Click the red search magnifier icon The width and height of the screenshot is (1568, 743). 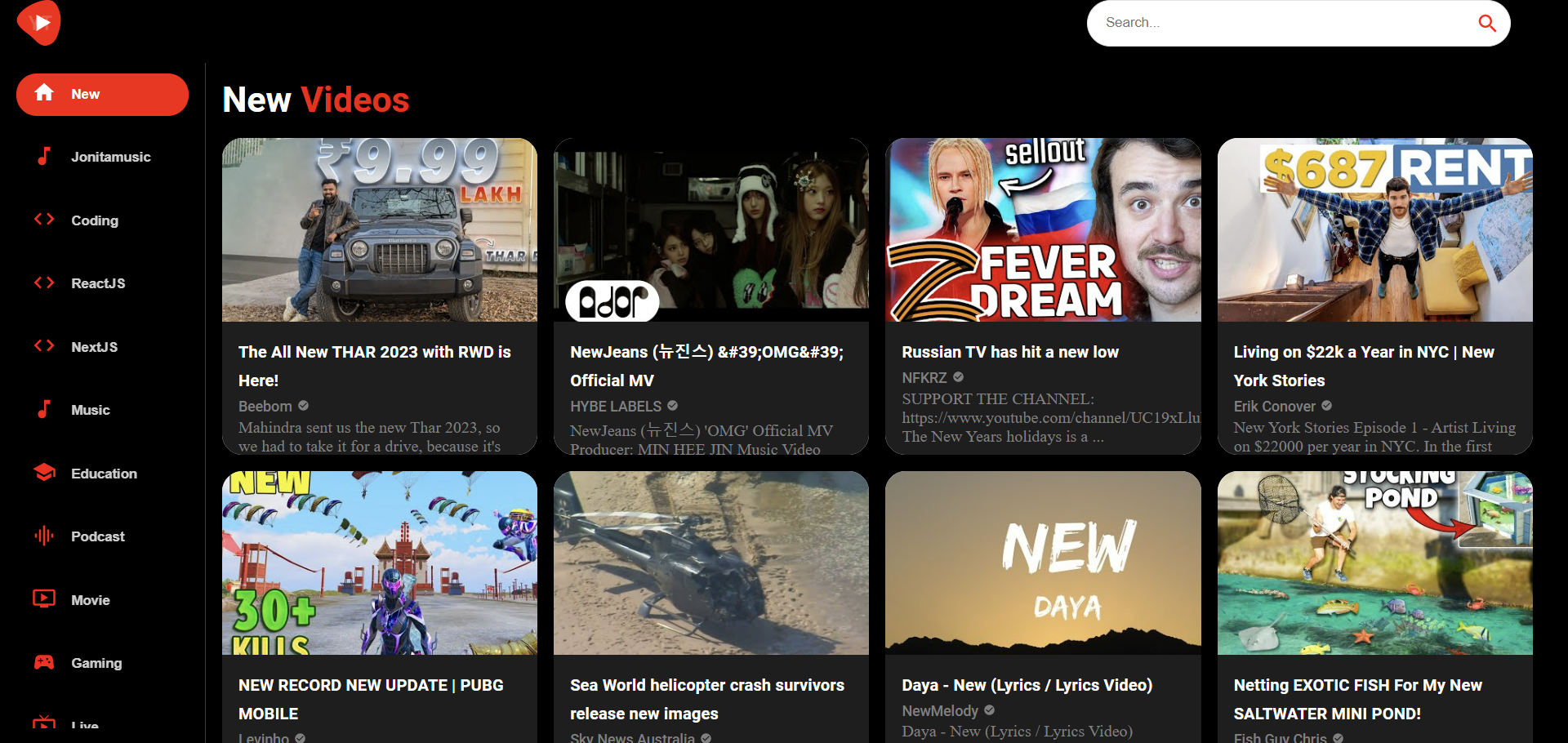pyautogui.click(x=1487, y=23)
